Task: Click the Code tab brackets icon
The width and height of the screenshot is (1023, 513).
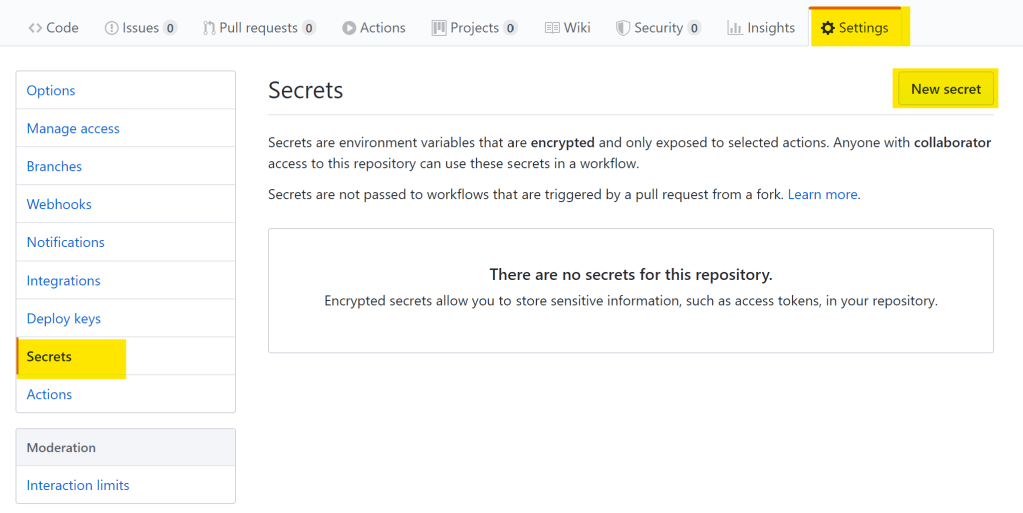Action: pos(35,28)
